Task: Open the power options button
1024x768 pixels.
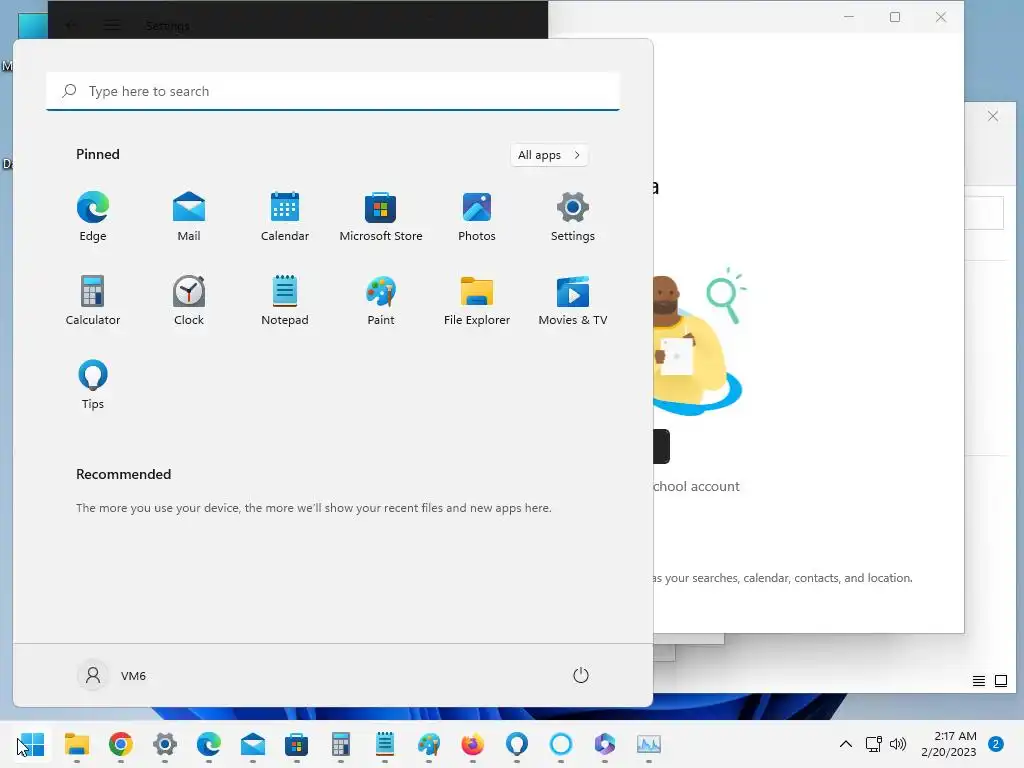Action: point(581,675)
